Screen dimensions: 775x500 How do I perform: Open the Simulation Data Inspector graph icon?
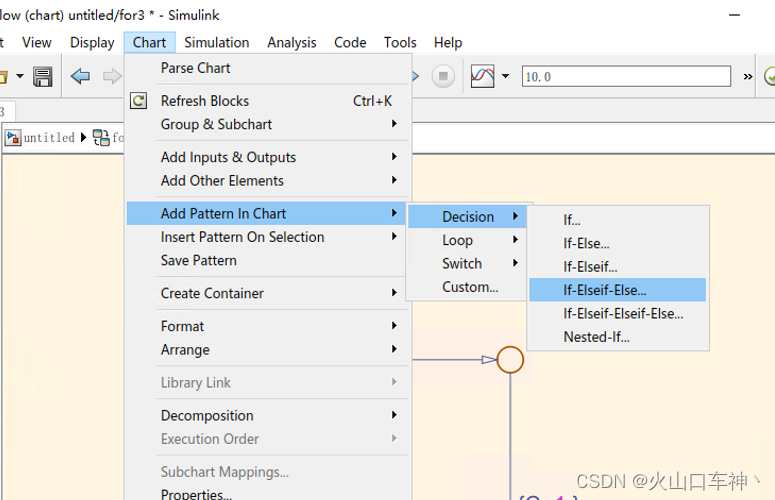482,77
